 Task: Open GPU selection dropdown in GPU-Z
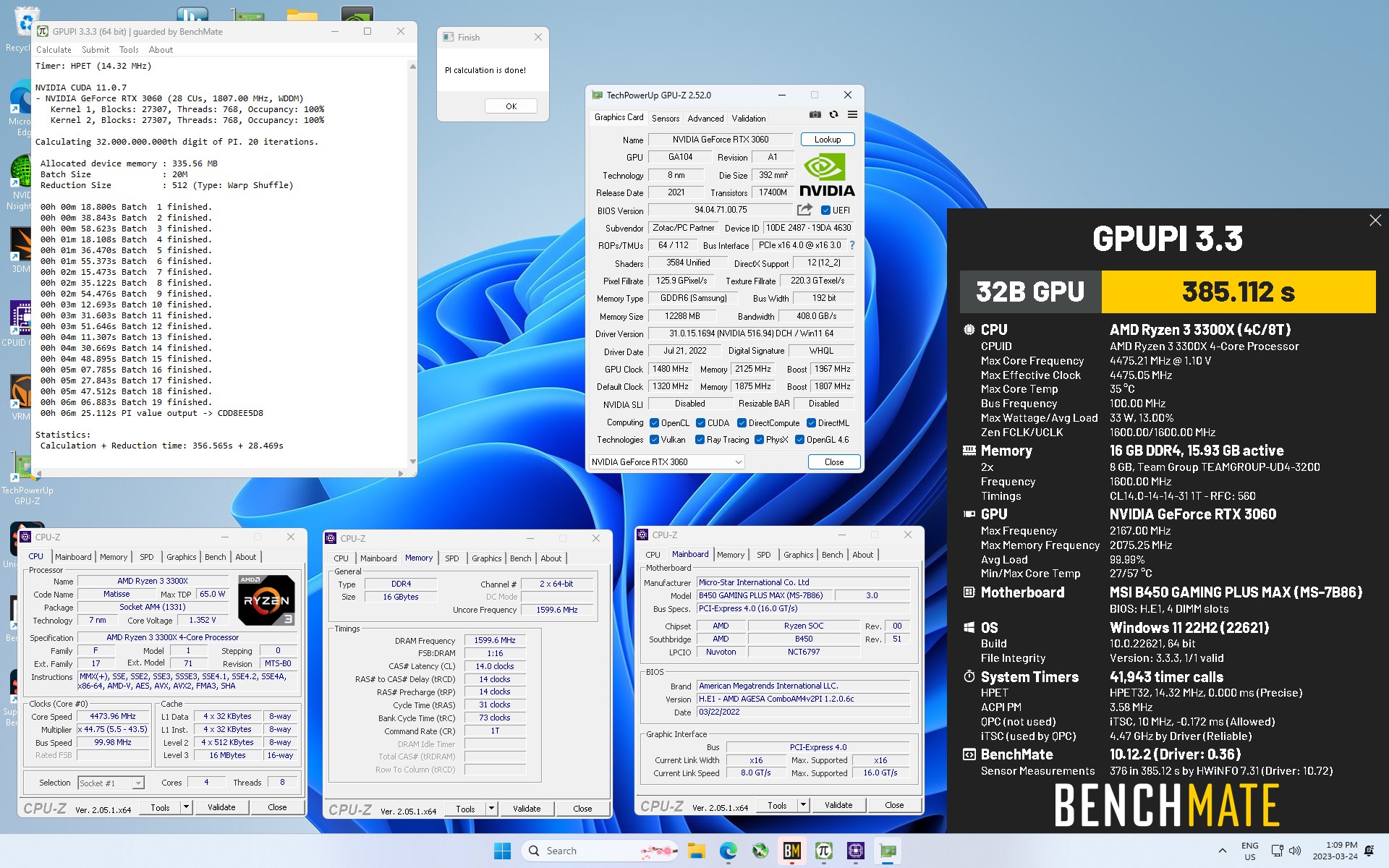(666, 462)
